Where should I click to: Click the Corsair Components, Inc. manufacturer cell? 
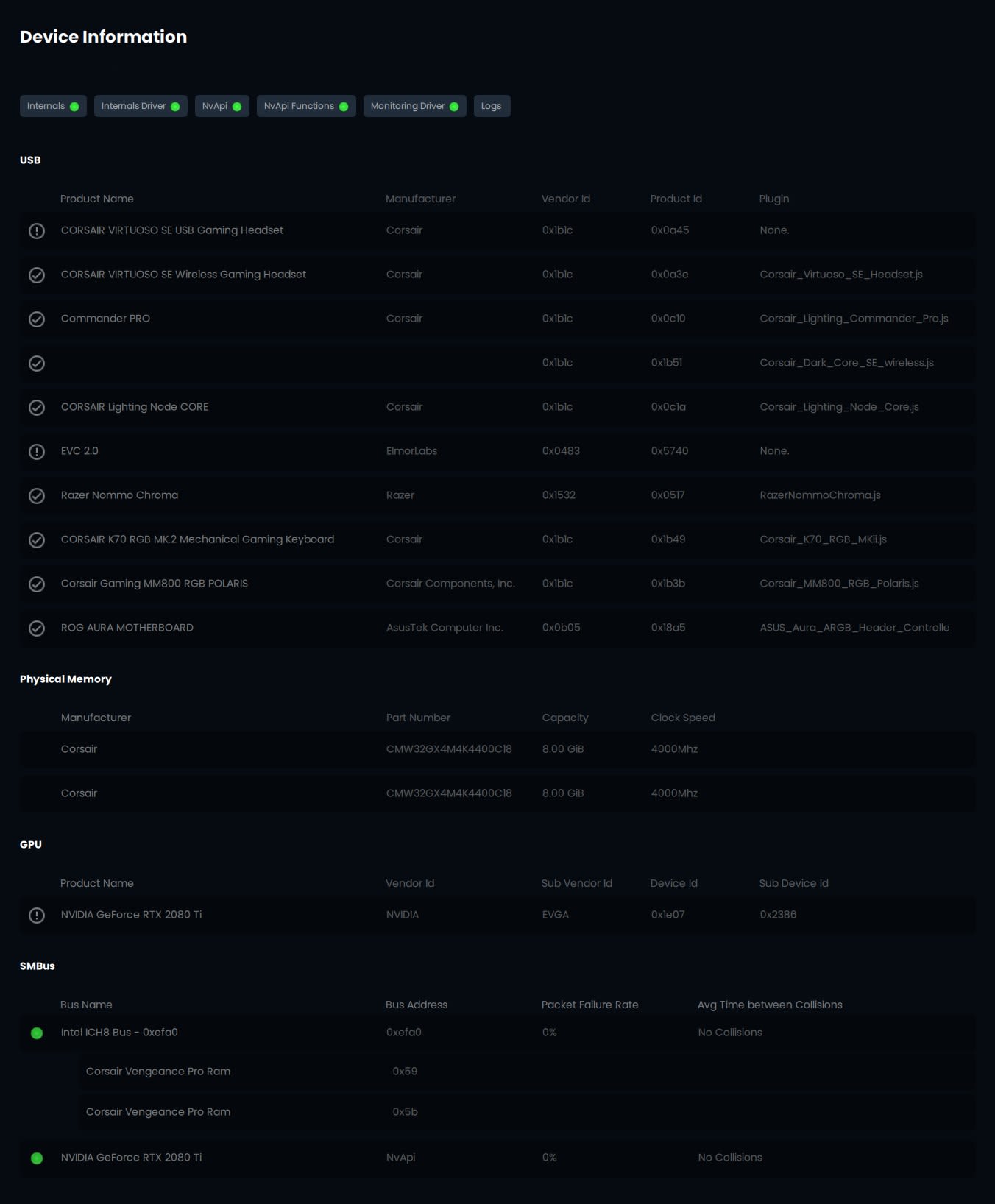450,584
